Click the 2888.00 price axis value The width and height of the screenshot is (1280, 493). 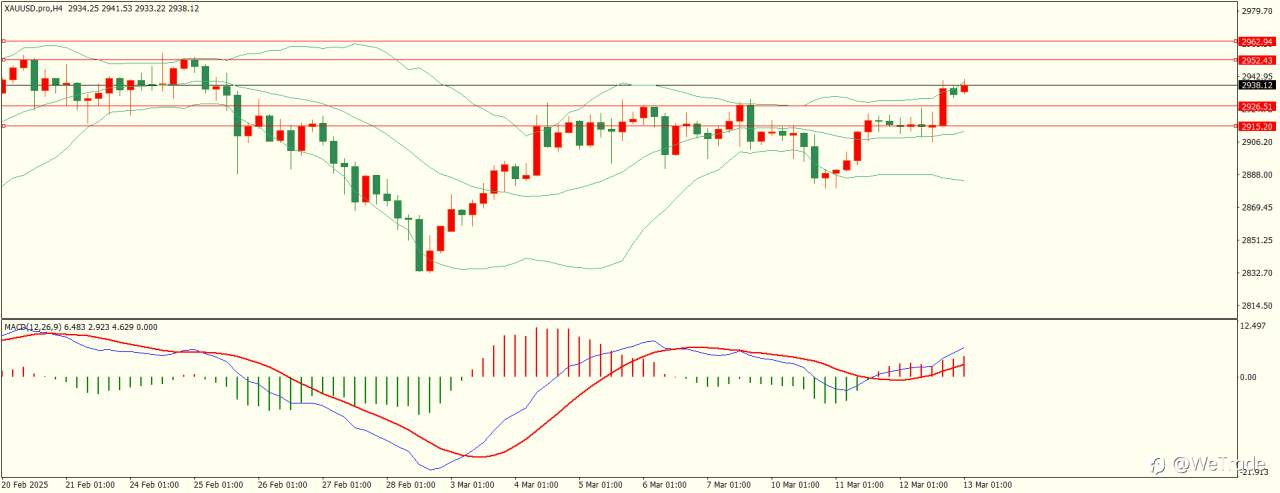pyautogui.click(x=1257, y=175)
